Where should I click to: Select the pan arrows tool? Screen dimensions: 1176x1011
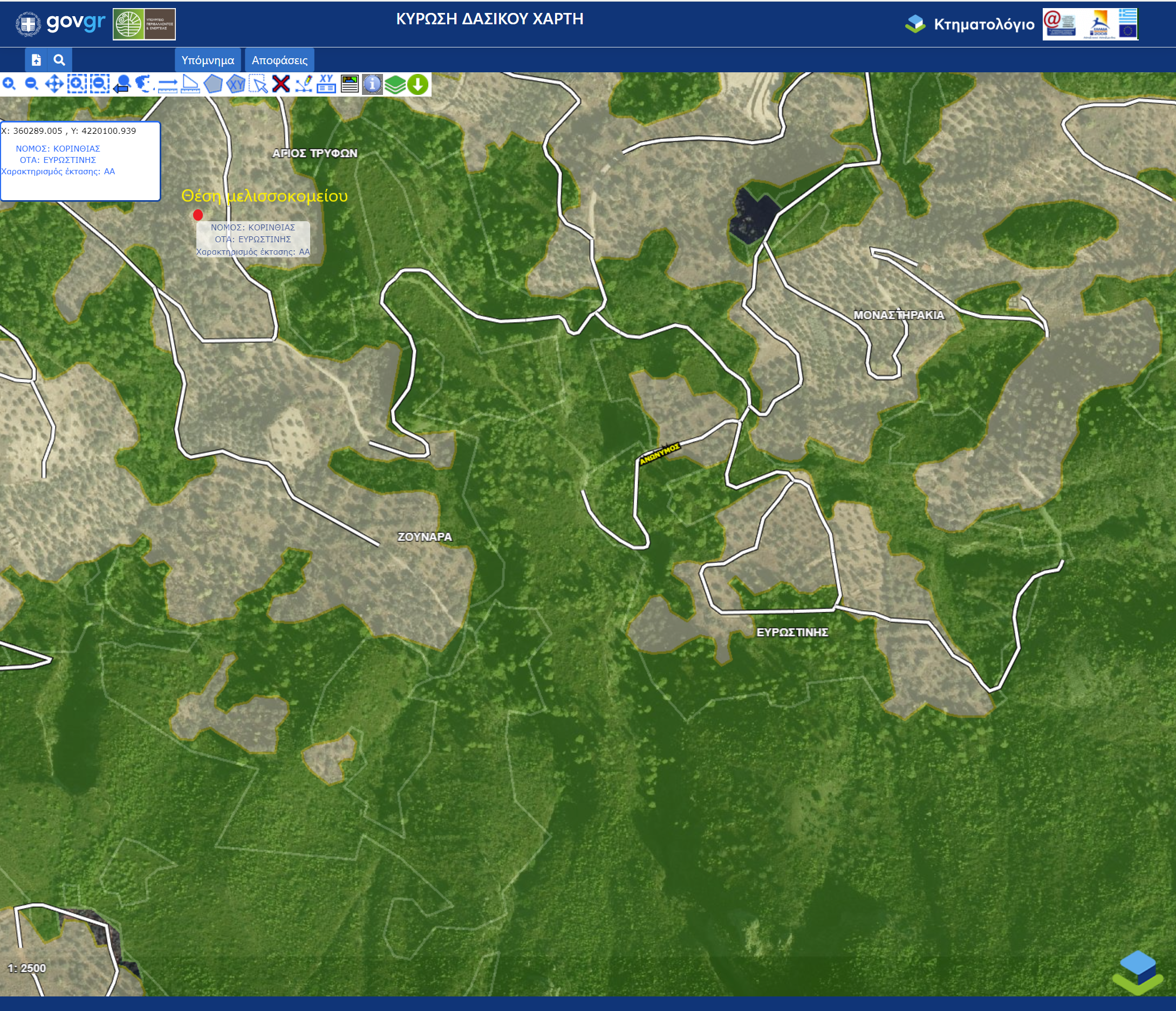[x=54, y=84]
